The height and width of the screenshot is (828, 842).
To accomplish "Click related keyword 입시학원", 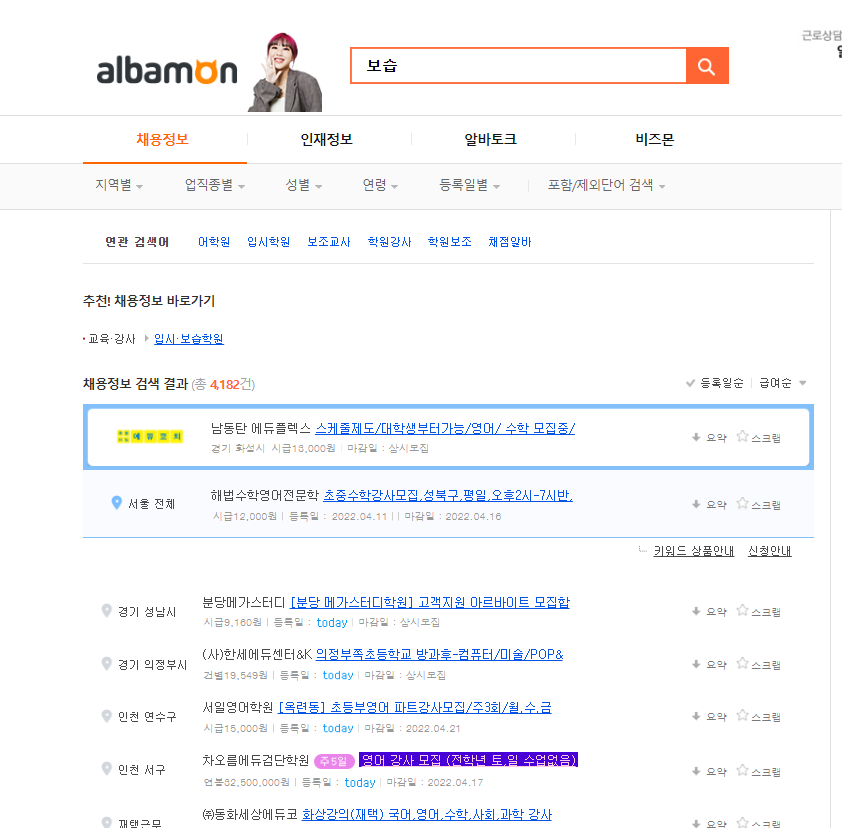I will [268, 242].
